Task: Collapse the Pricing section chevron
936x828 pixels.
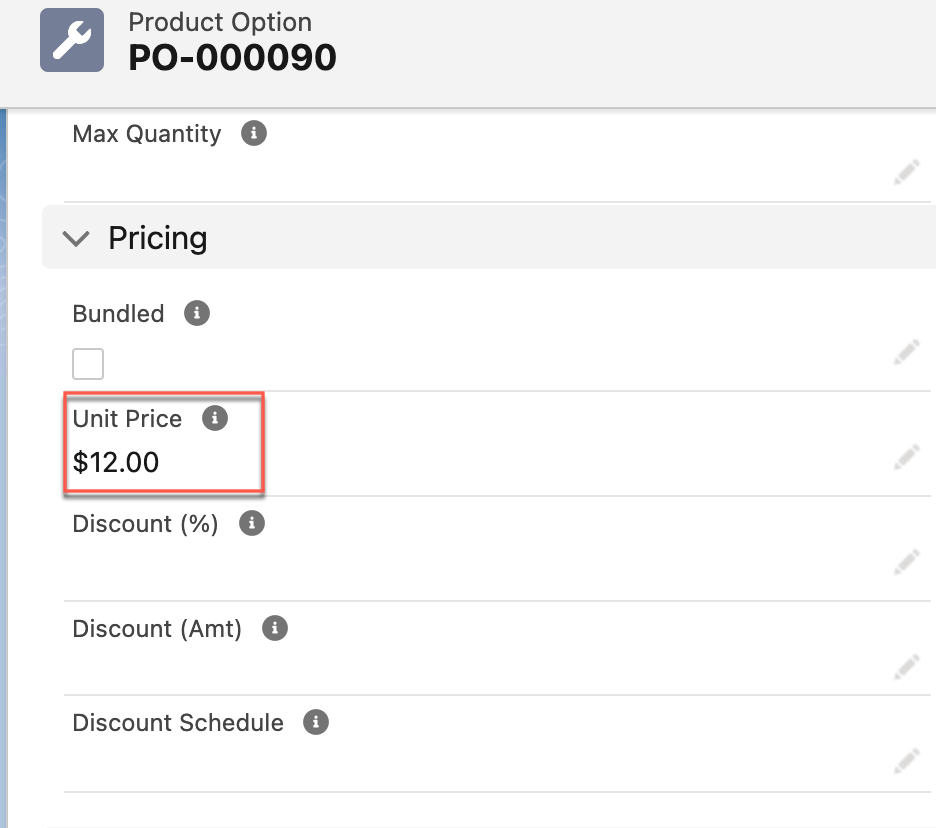Action: (75, 238)
